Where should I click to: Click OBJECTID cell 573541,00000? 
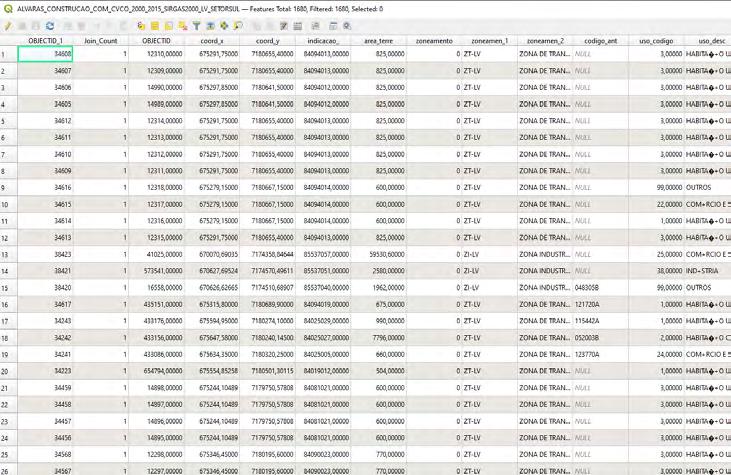156,271
